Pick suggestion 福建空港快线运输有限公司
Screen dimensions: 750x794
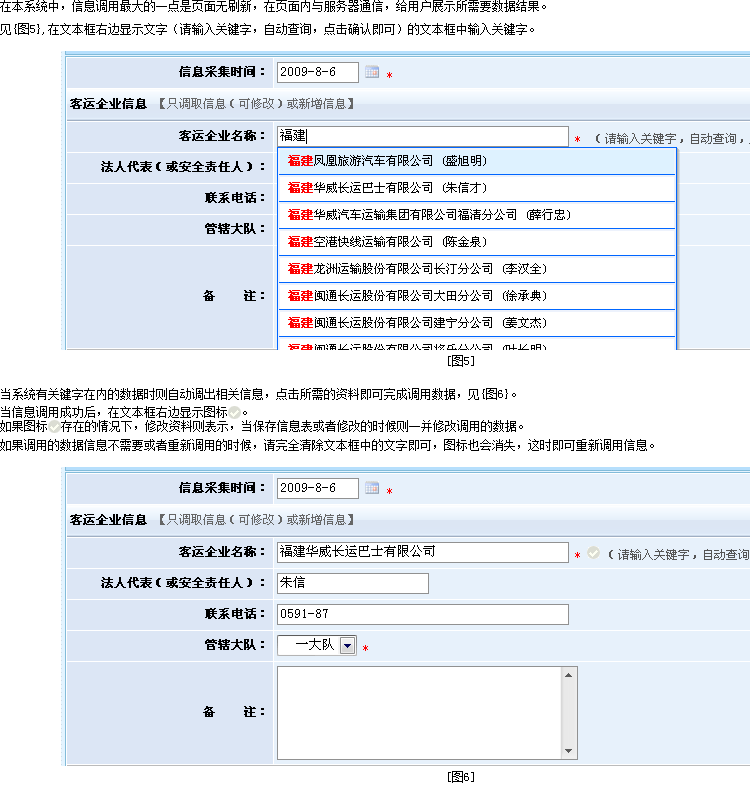tap(477, 242)
